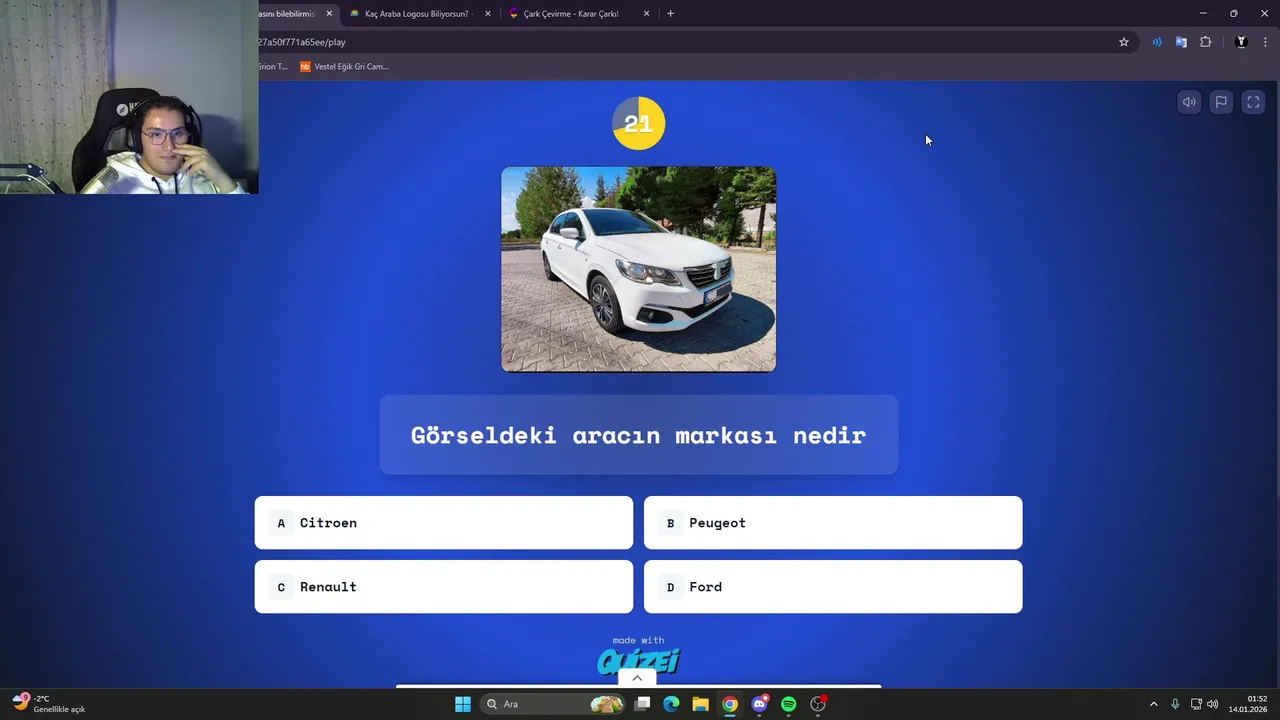The width and height of the screenshot is (1280, 720).
Task: Minimize the Chrome window
Action: click(1203, 14)
